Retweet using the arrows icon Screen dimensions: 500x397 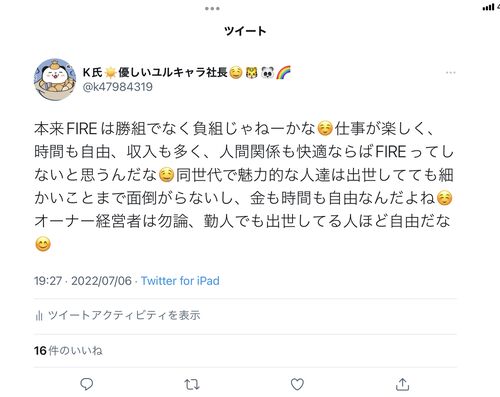point(192,384)
